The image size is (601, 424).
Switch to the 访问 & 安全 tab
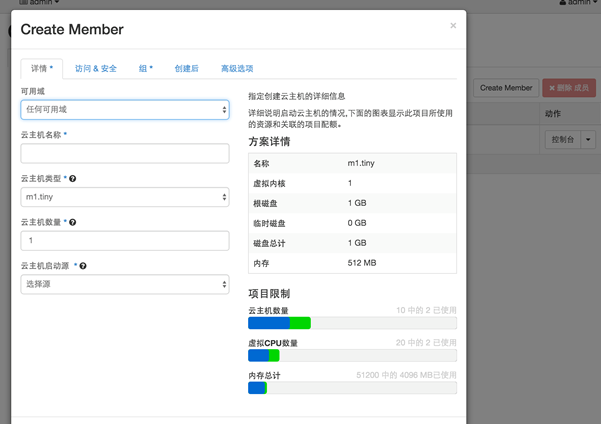[95, 69]
